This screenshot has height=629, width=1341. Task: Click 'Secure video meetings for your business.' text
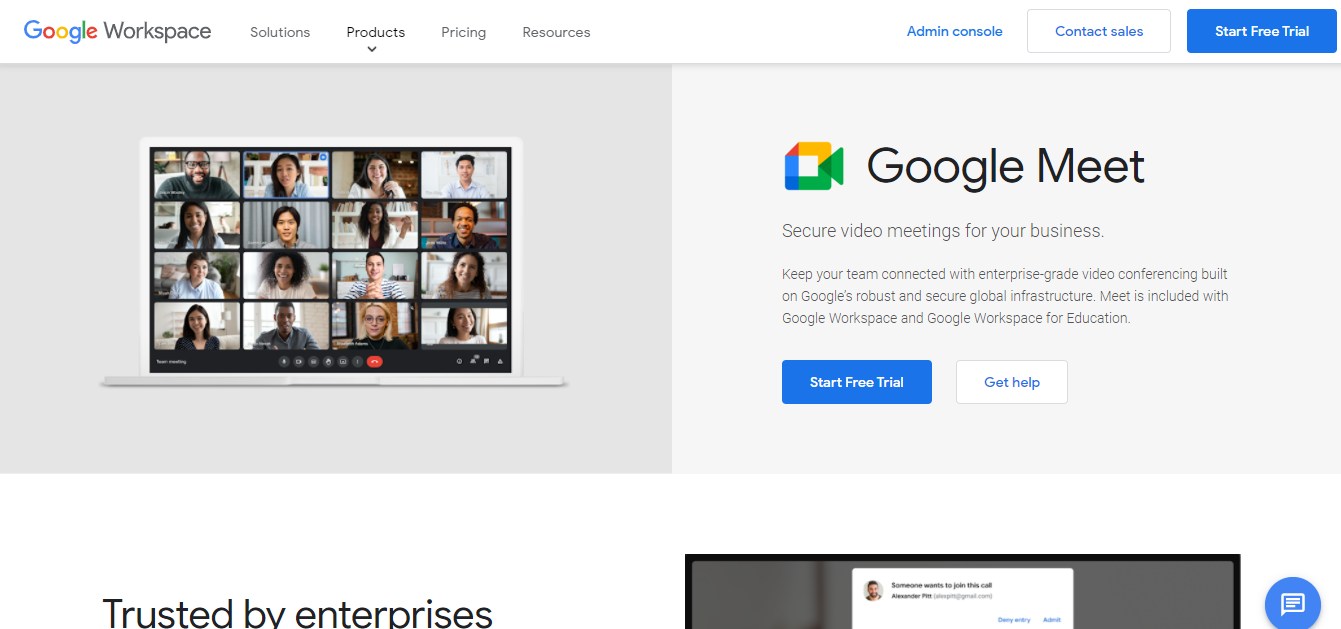click(943, 231)
